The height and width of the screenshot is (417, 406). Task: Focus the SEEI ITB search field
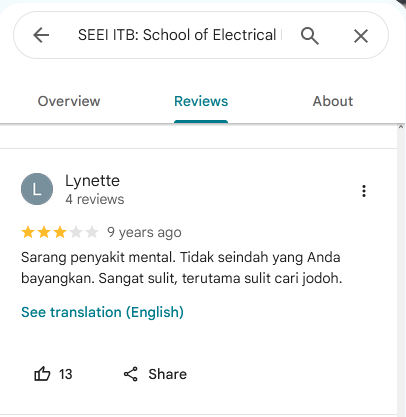pyautogui.click(x=180, y=35)
